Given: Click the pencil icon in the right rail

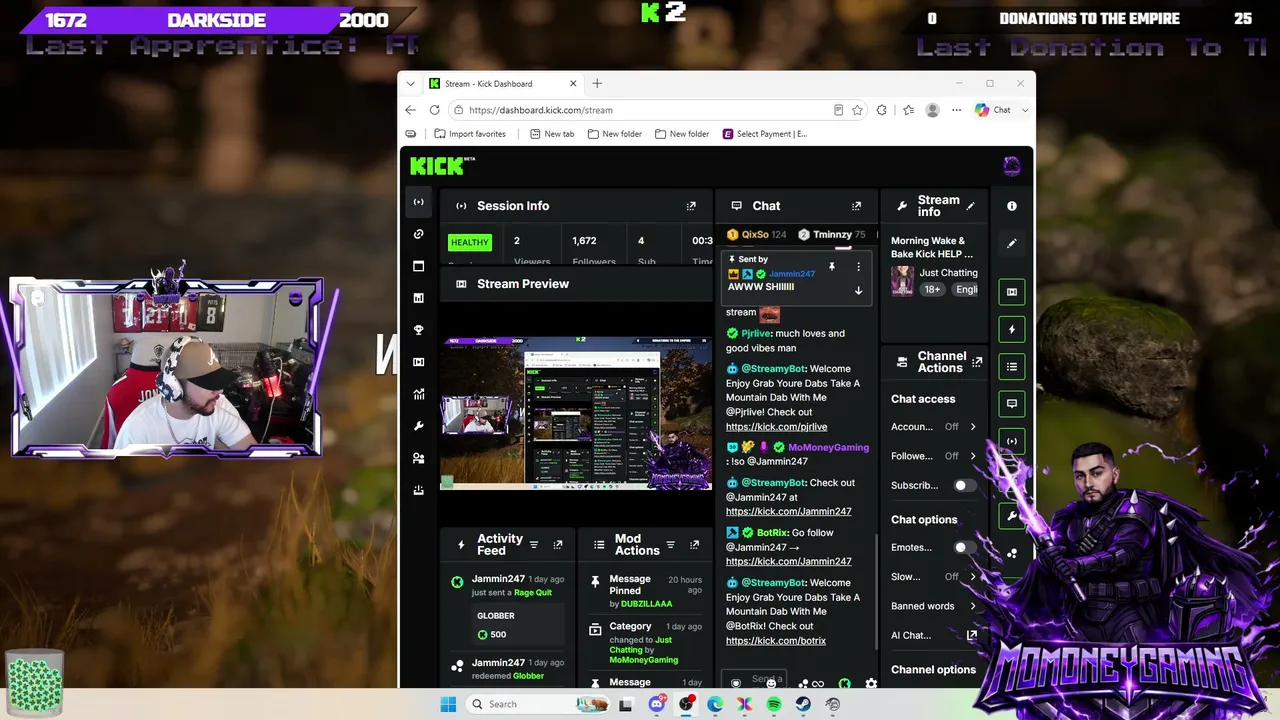Looking at the screenshot, I should (1012, 243).
